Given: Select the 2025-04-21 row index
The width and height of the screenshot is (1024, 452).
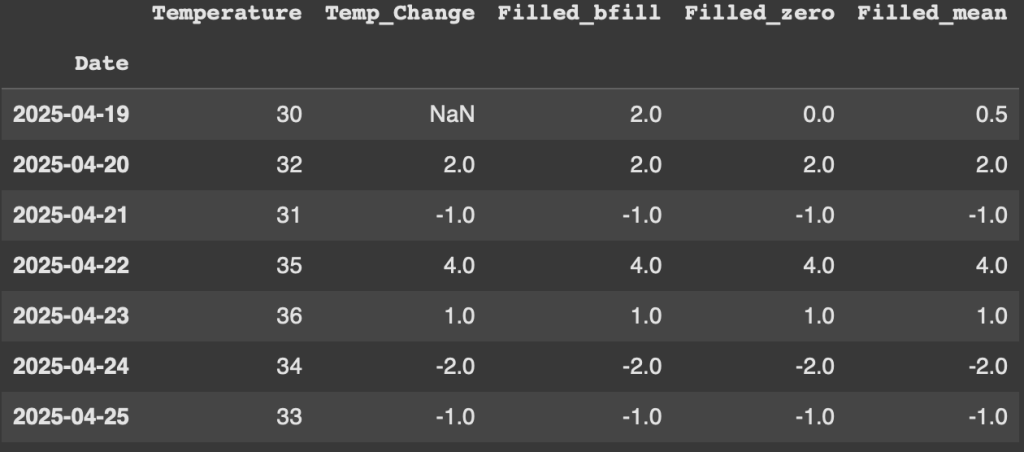Looking at the screenshot, I should (x=71, y=215).
